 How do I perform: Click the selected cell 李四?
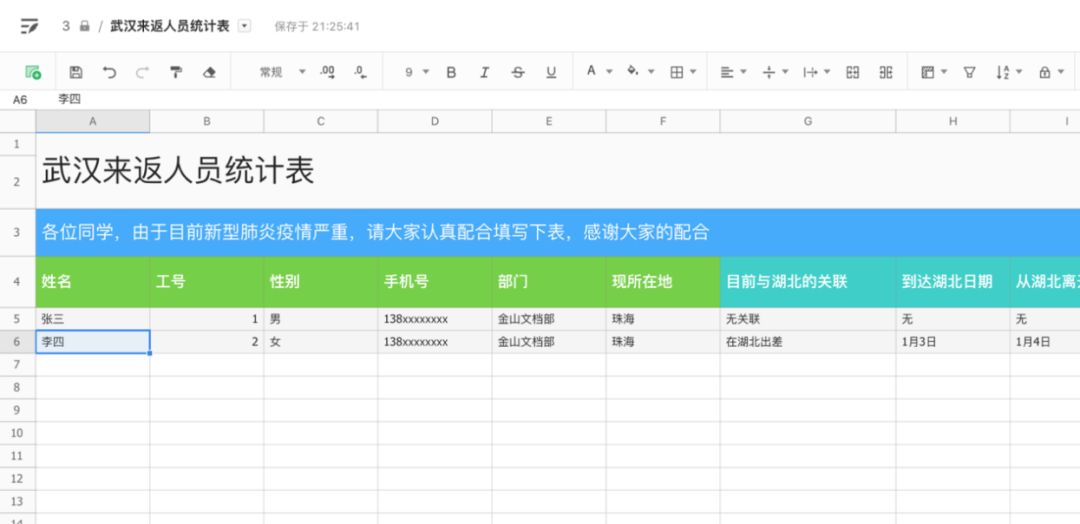pyautogui.click(x=92, y=342)
